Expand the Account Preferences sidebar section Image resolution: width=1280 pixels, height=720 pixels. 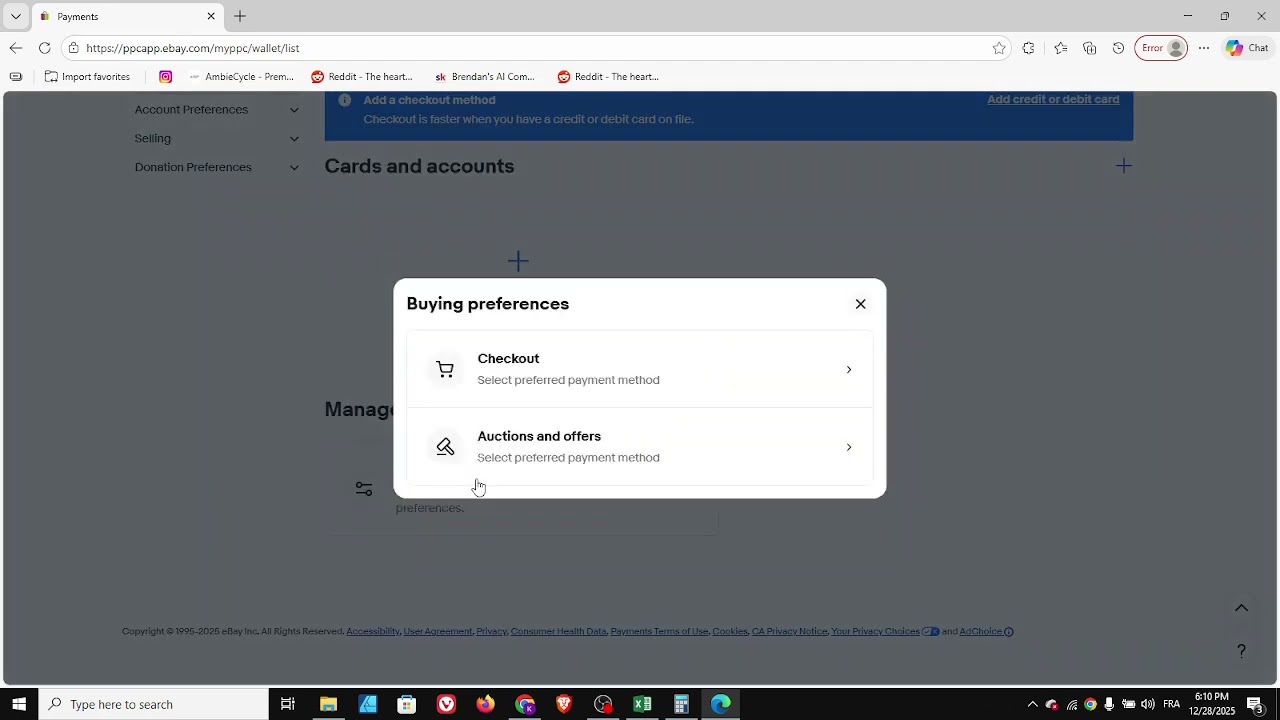click(x=217, y=110)
